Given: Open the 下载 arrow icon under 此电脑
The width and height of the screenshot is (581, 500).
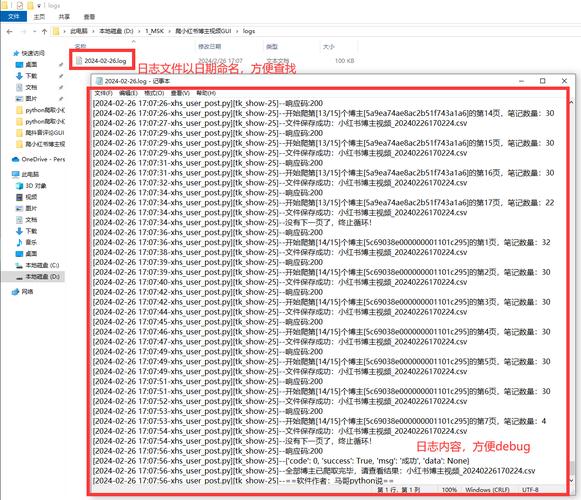Looking at the screenshot, I should (x=20, y=231).
